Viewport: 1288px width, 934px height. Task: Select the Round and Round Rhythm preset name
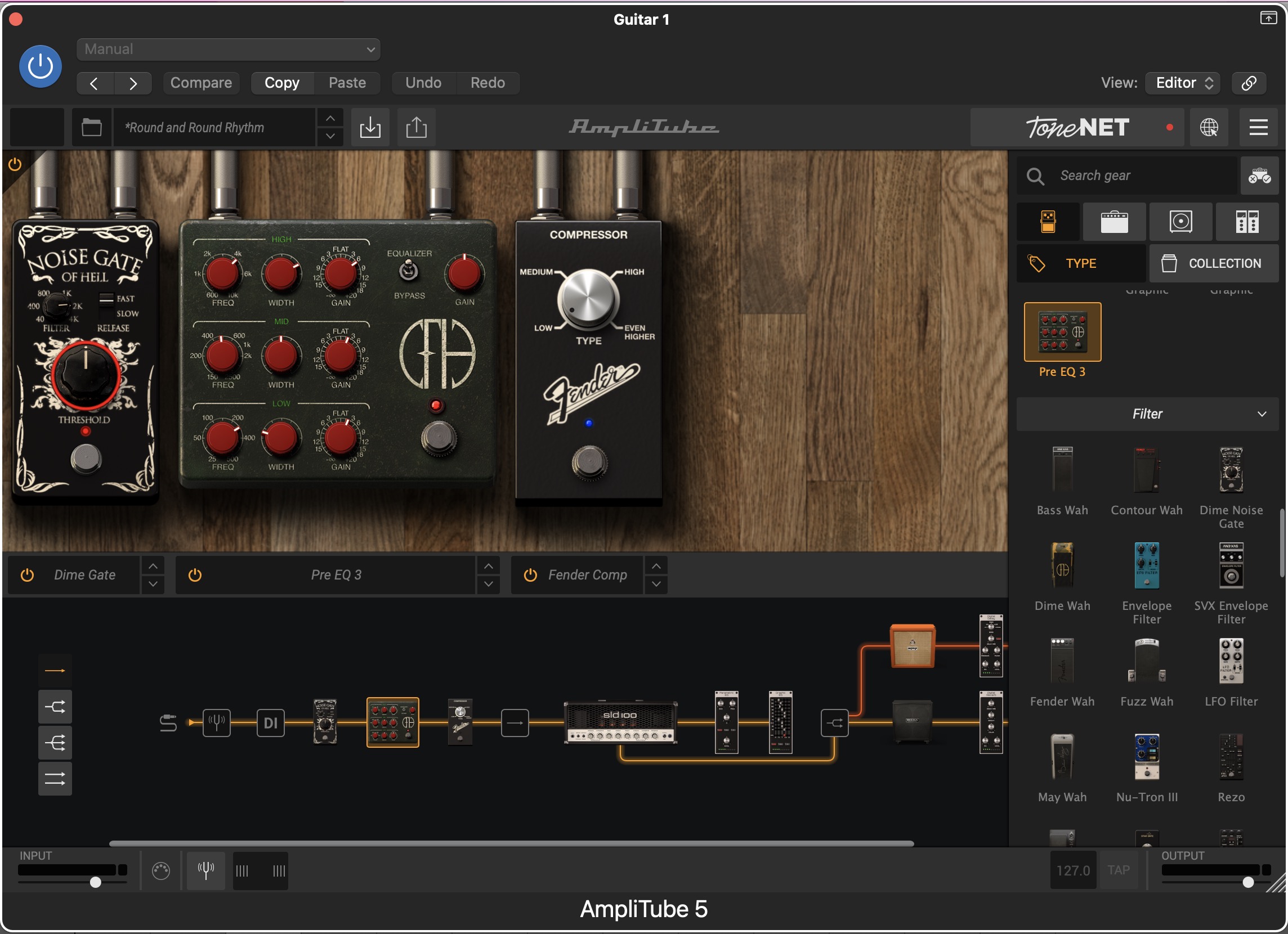[214, 127]
